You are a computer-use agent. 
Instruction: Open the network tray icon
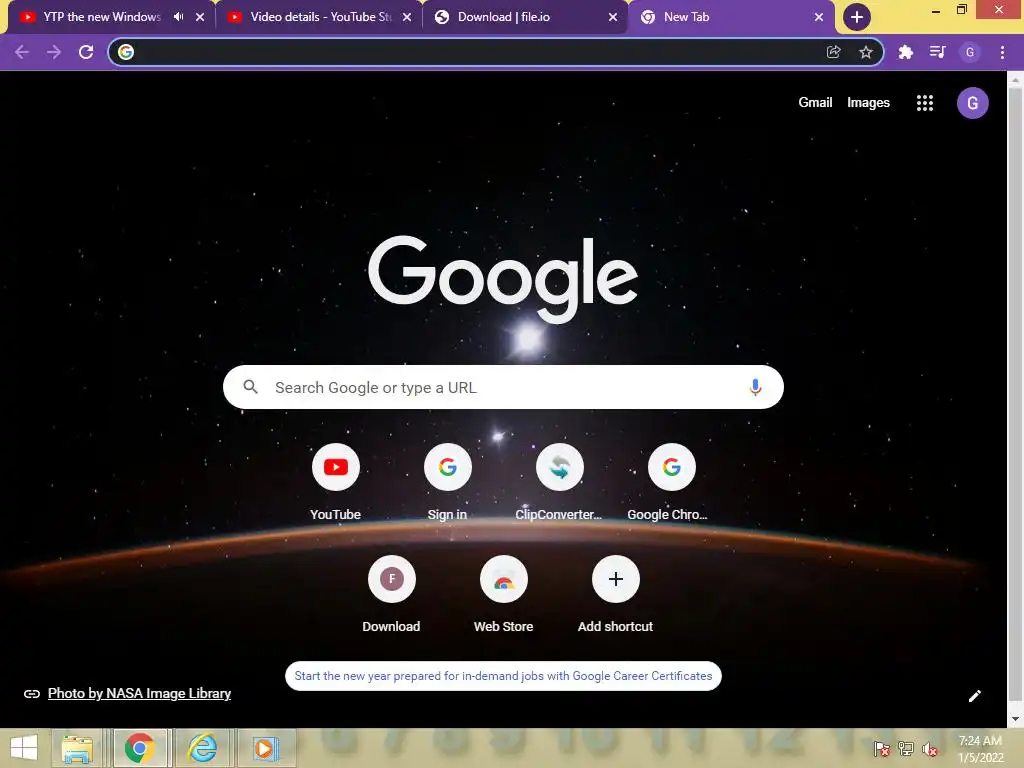tap(905, 748)
